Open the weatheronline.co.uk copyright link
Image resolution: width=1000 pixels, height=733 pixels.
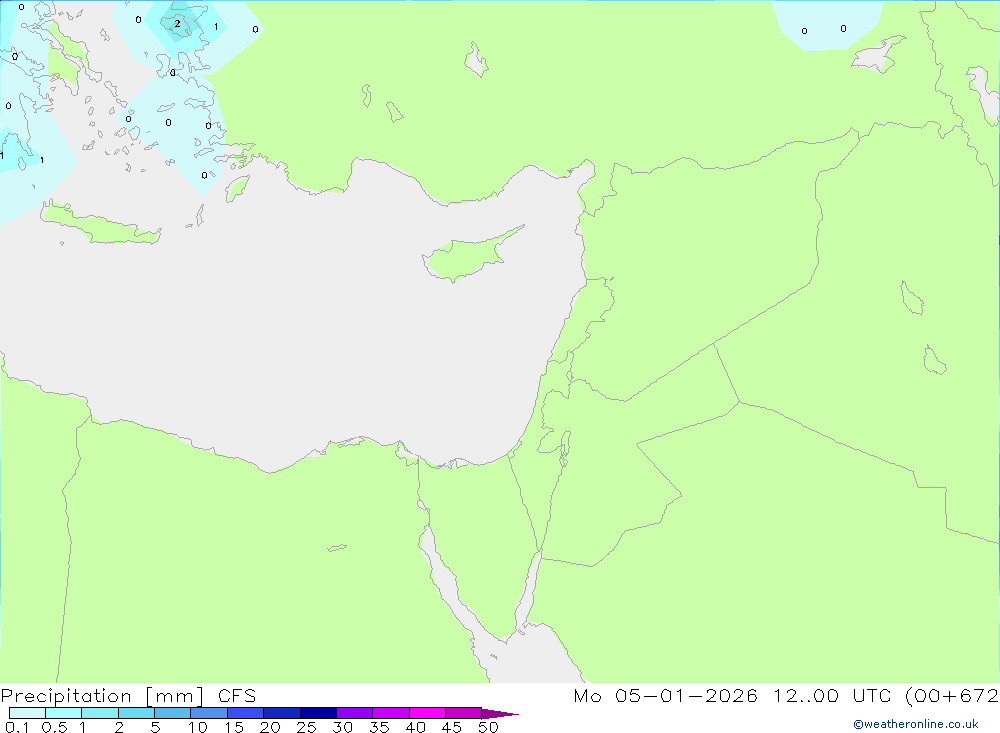point(916,724)
